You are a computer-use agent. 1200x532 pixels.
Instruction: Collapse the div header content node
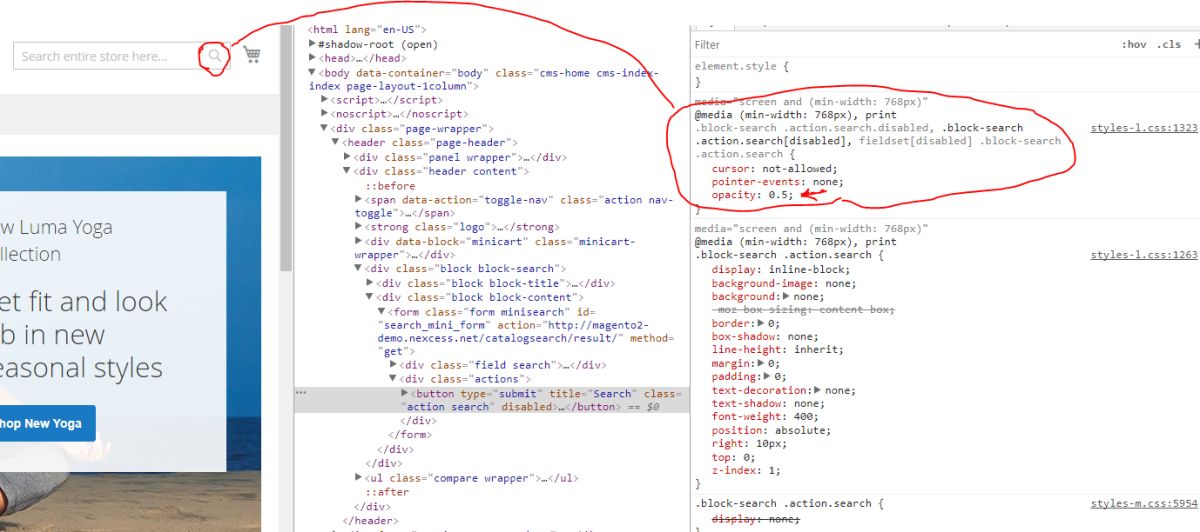pos(347,171)
